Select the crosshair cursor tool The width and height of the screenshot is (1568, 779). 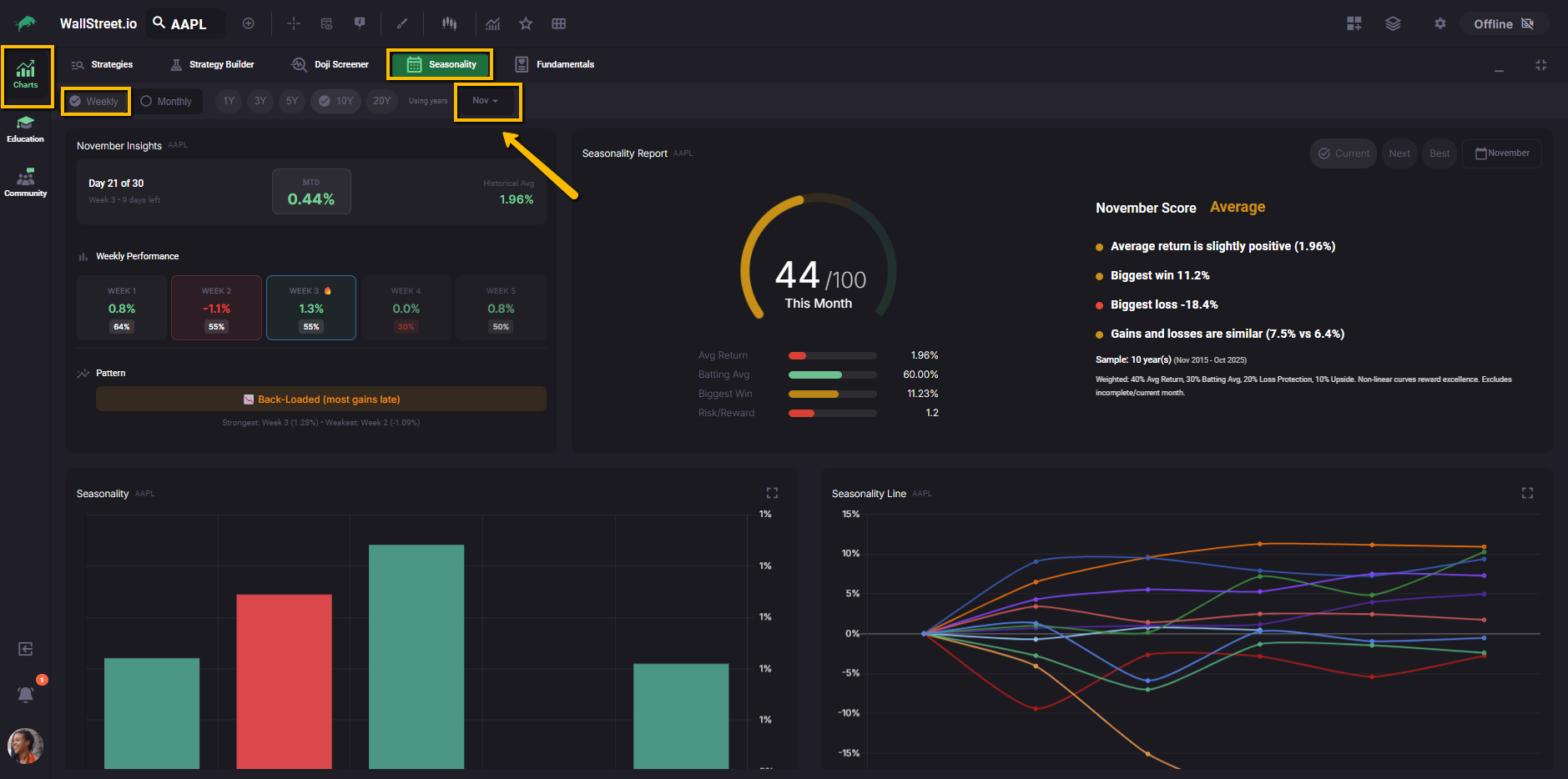coord(294,23)
